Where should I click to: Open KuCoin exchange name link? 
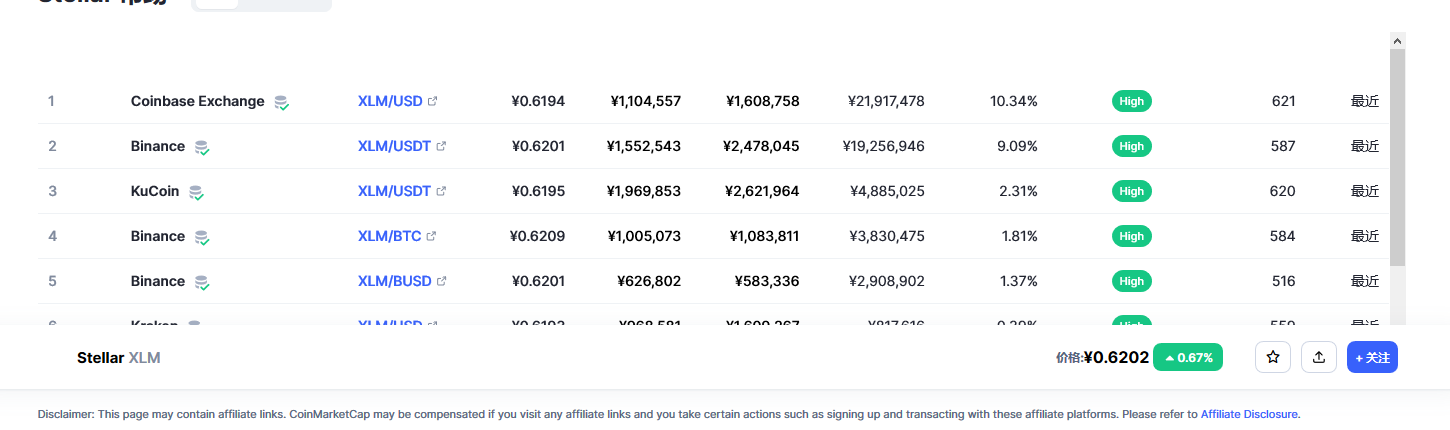click(x=155, y=191)
